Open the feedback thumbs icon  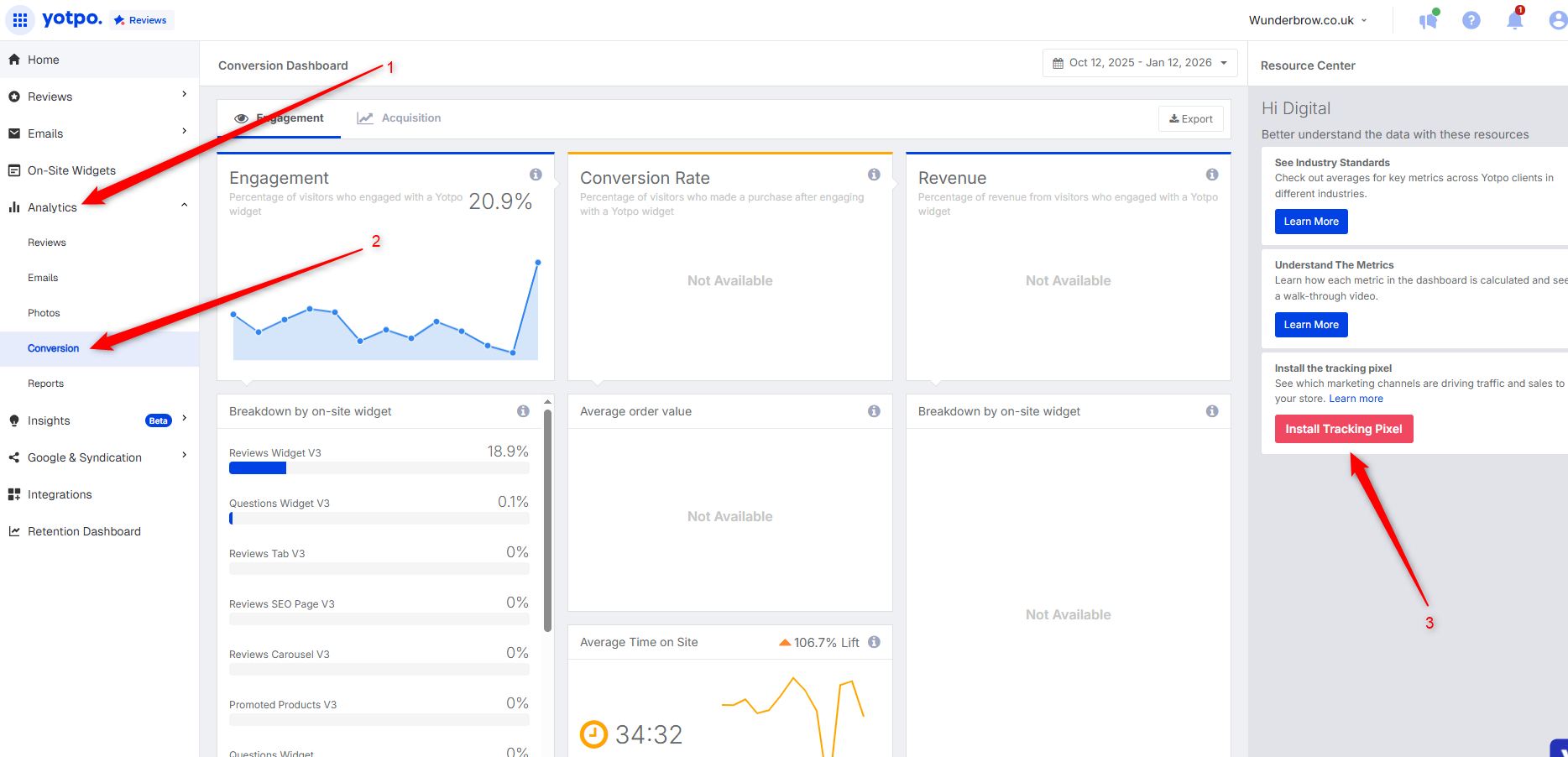(1429, 19)
